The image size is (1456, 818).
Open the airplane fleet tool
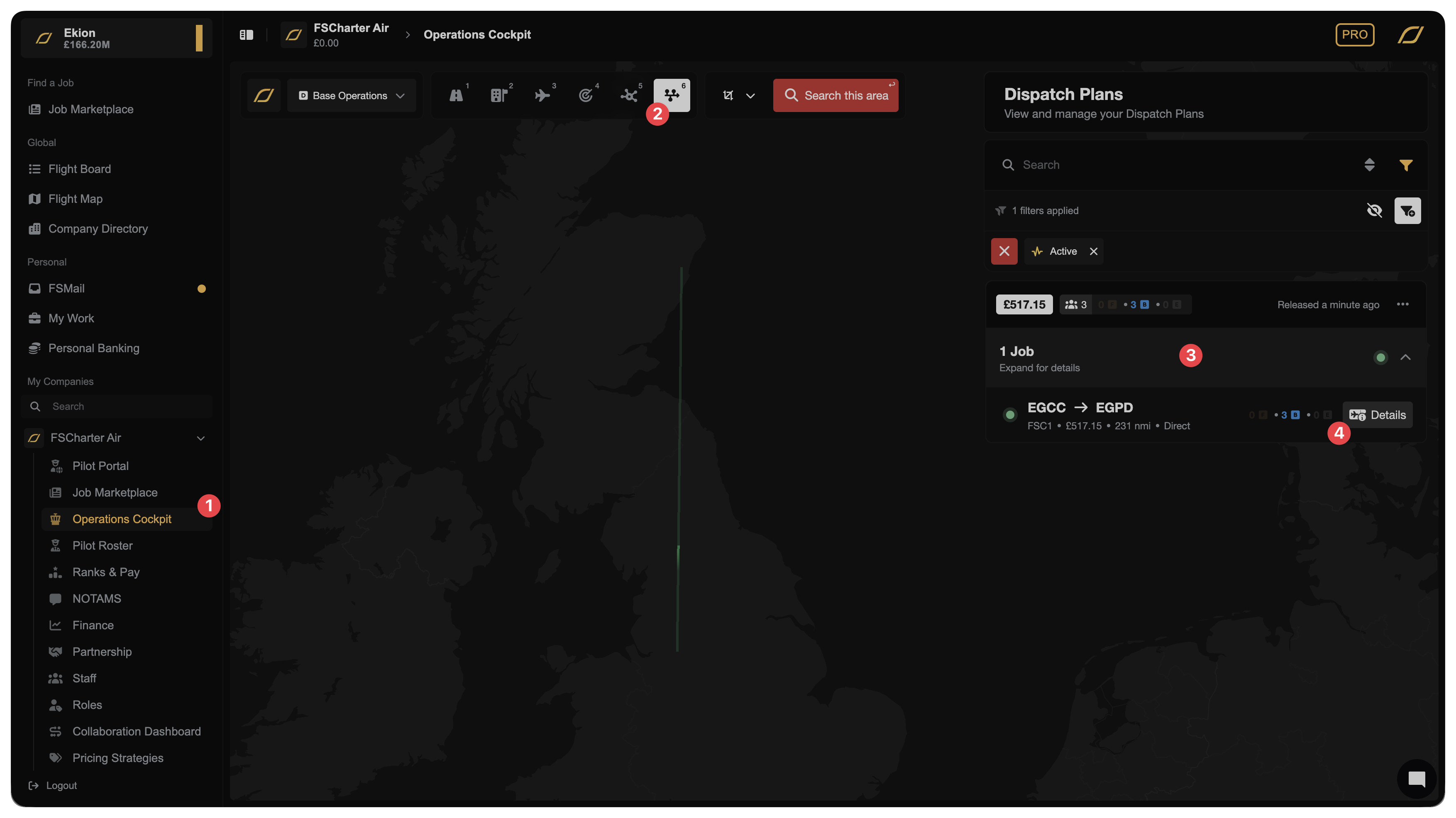(x=542, y=95)
